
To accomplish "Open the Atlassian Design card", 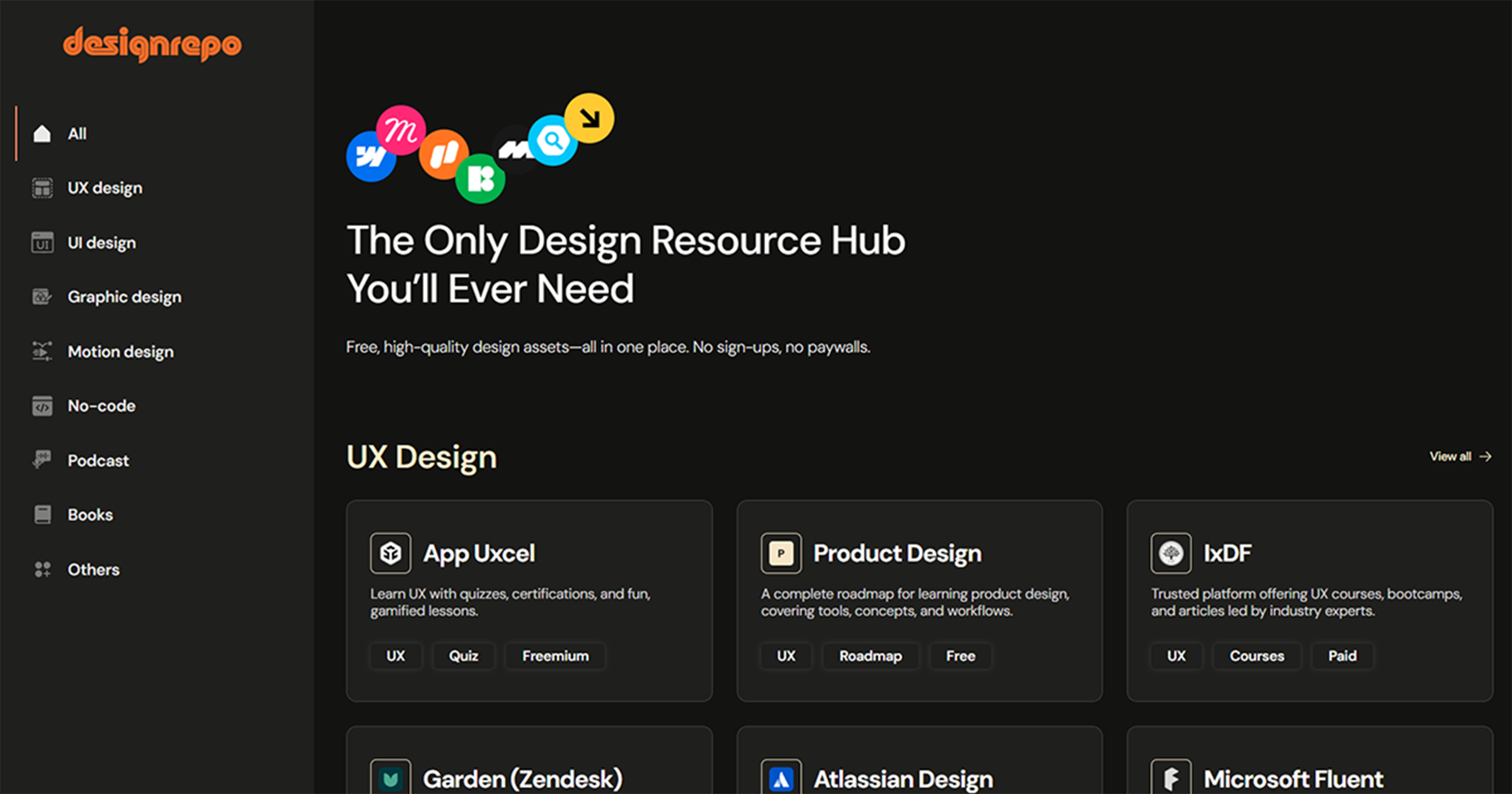I will point(903,779).
